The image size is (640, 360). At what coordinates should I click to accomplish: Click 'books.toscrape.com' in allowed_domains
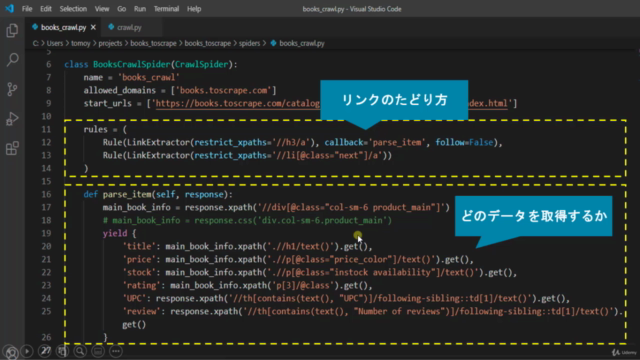[x=224, y=90]
